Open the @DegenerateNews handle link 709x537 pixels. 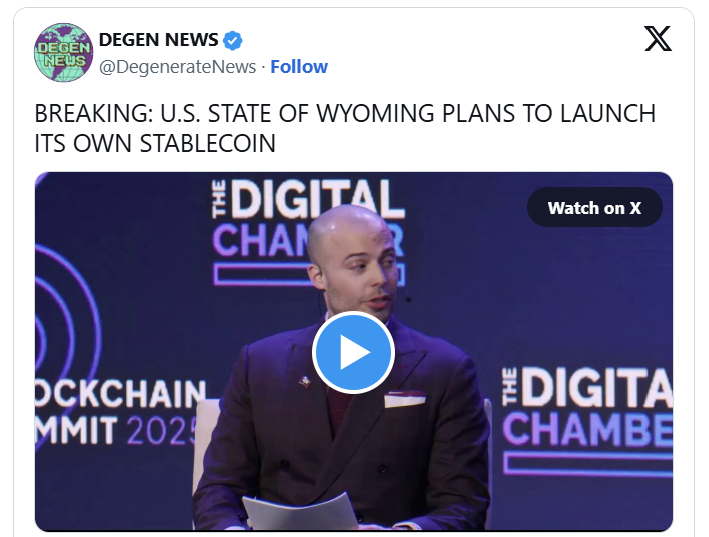tap(177, 67)
